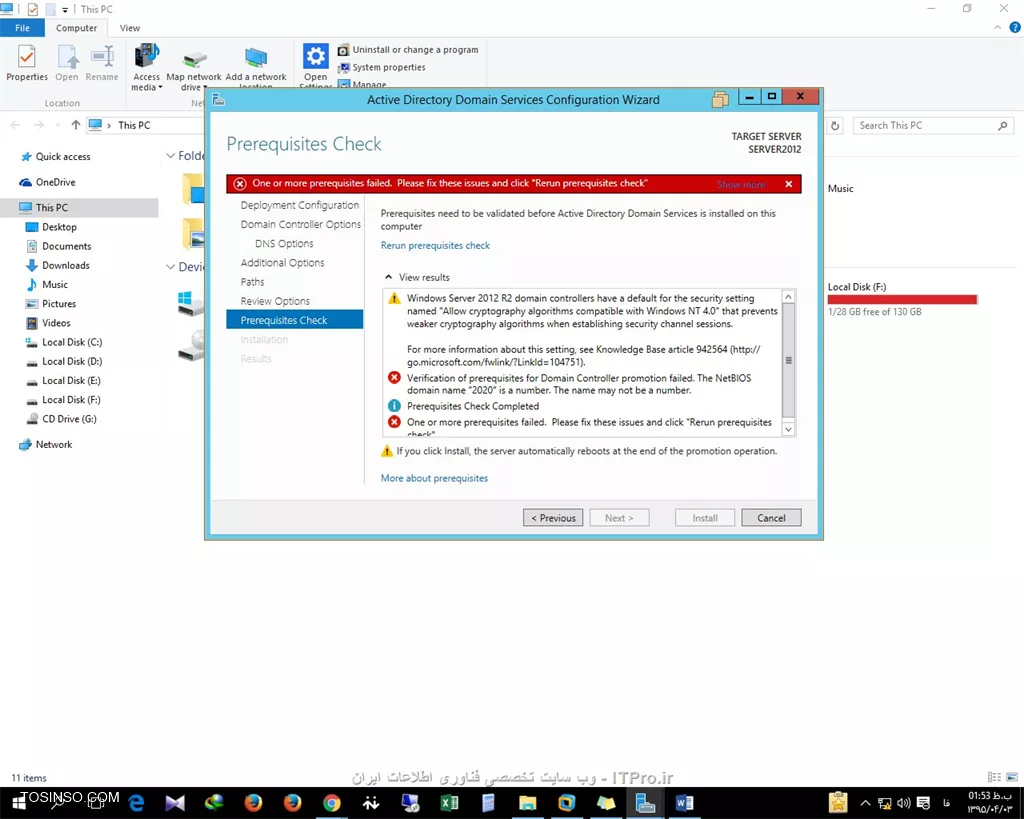Screen dimensions: 1024x819
Task: Open Downloads in navigation pane
Action: click(57, 265)
